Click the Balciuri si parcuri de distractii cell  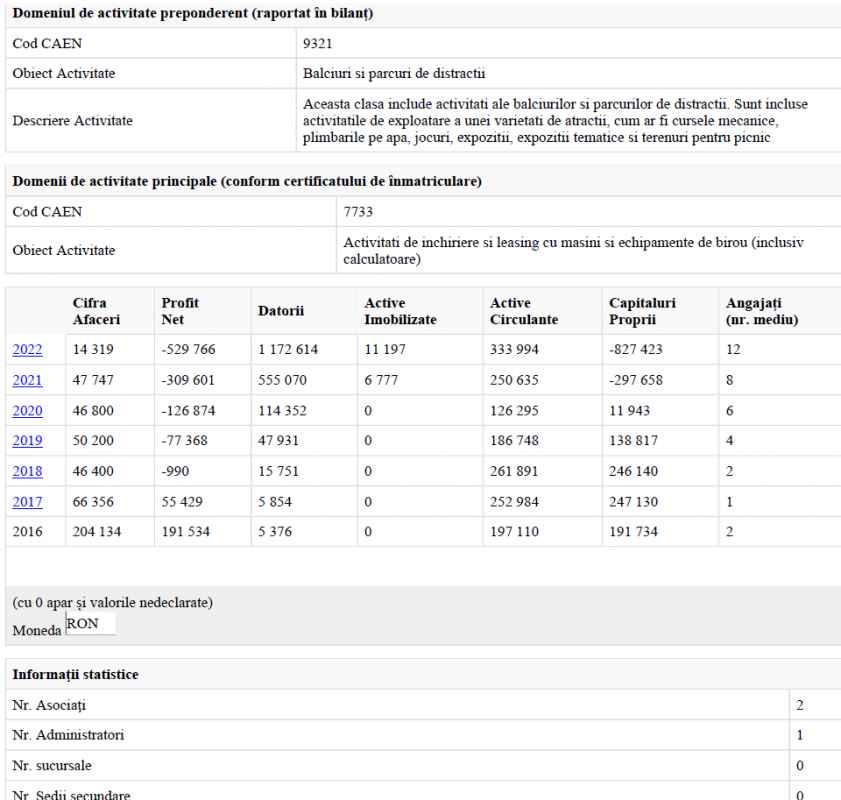pos(394,73)
